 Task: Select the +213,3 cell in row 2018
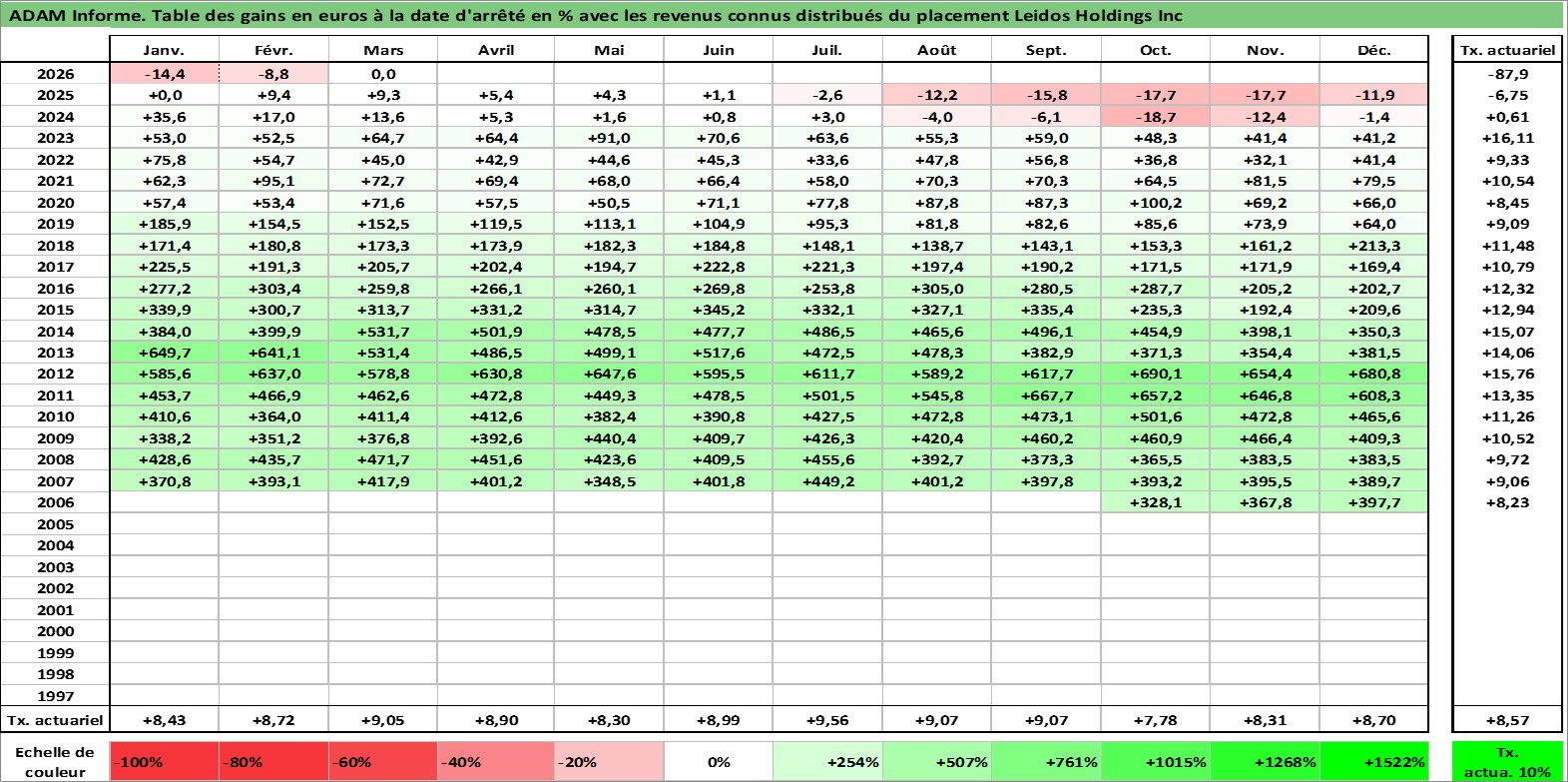pos(1373,246)
